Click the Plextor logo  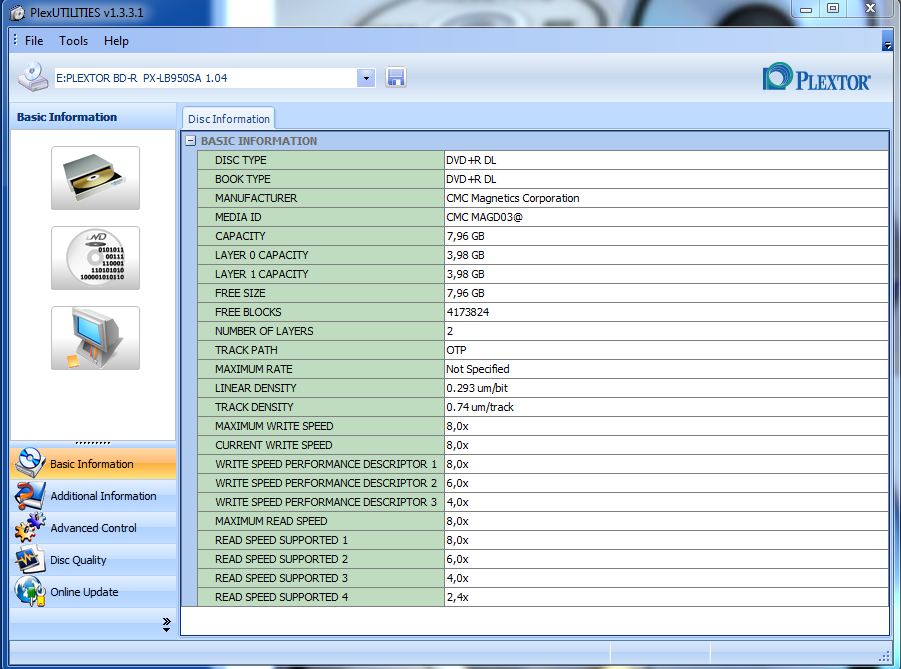pyautogui.click(x=816, y=78)
